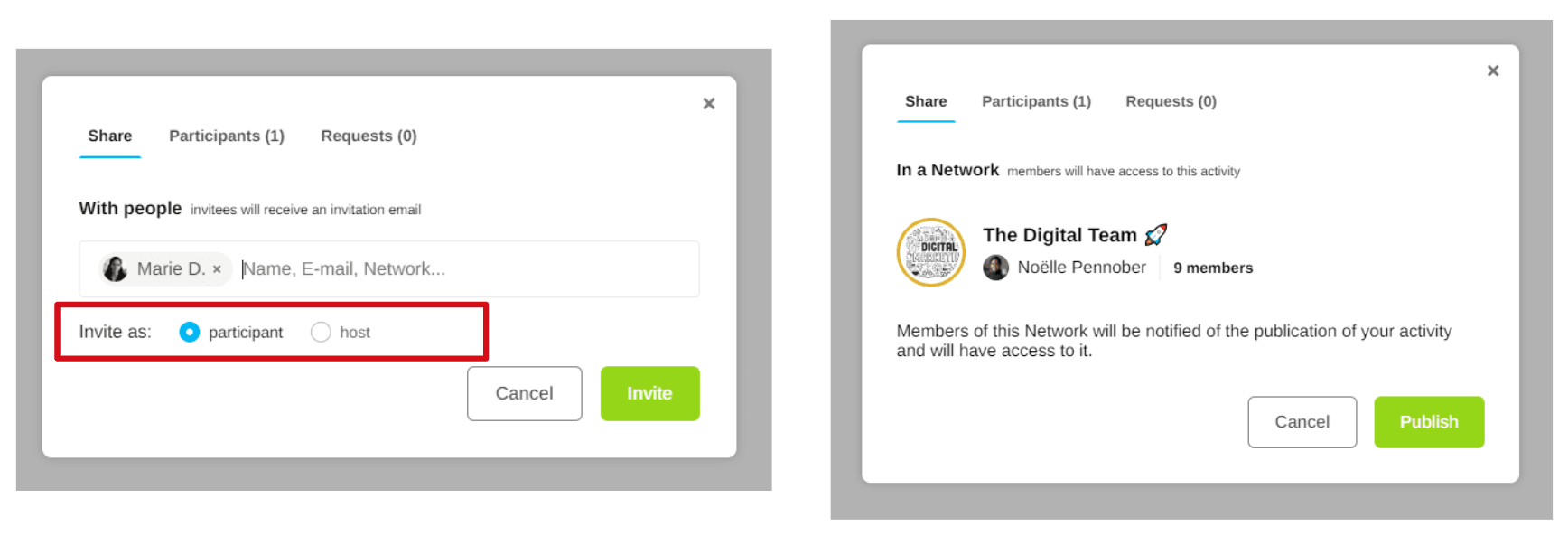This screenshot has width=1568, height=536.
Task: Switch to Share tab in left dialog
Action: point(110,136)
